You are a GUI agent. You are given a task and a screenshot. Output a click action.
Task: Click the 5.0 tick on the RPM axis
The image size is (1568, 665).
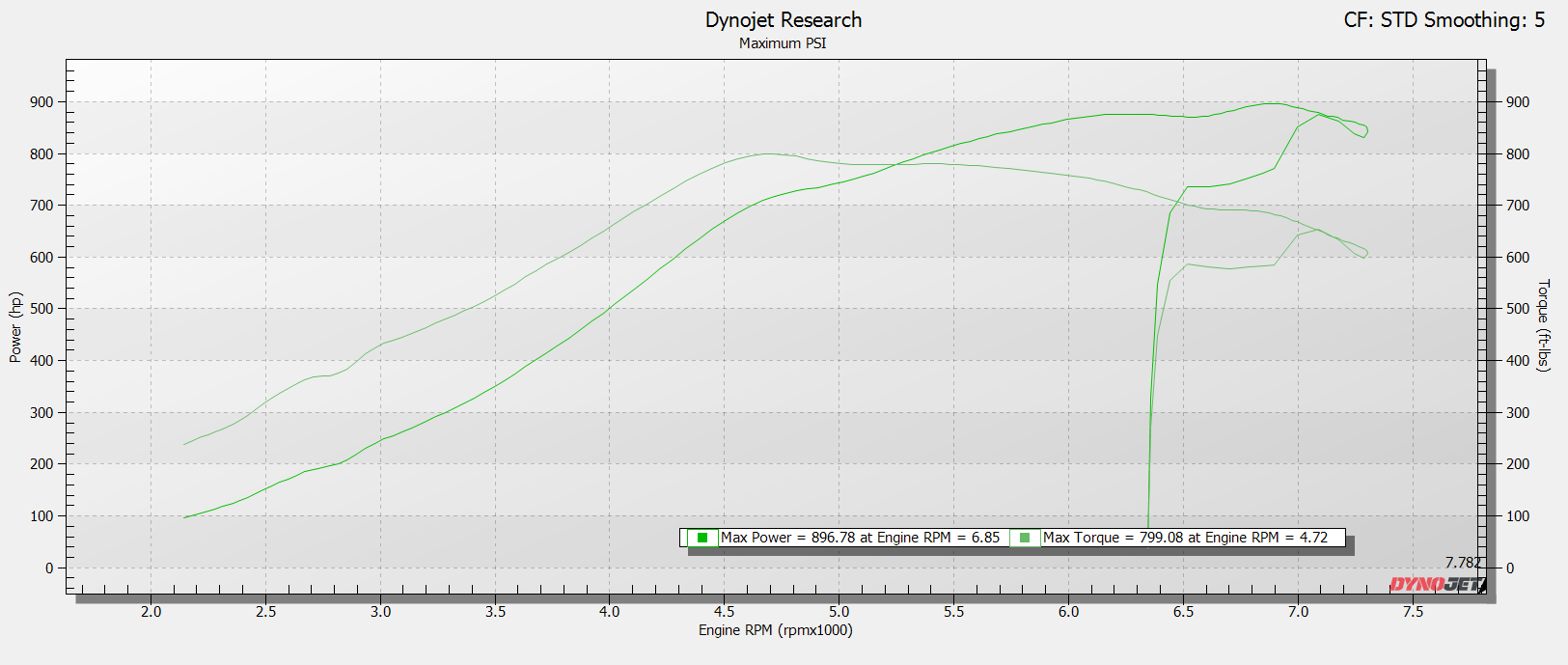click(x=839, y=611)
